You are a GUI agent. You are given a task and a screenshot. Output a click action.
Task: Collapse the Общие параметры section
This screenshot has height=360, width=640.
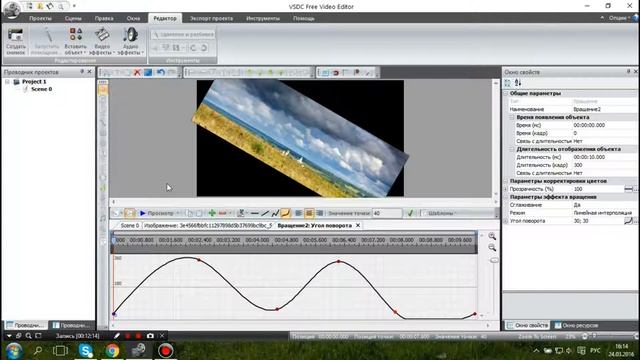[x=506, y=93]
